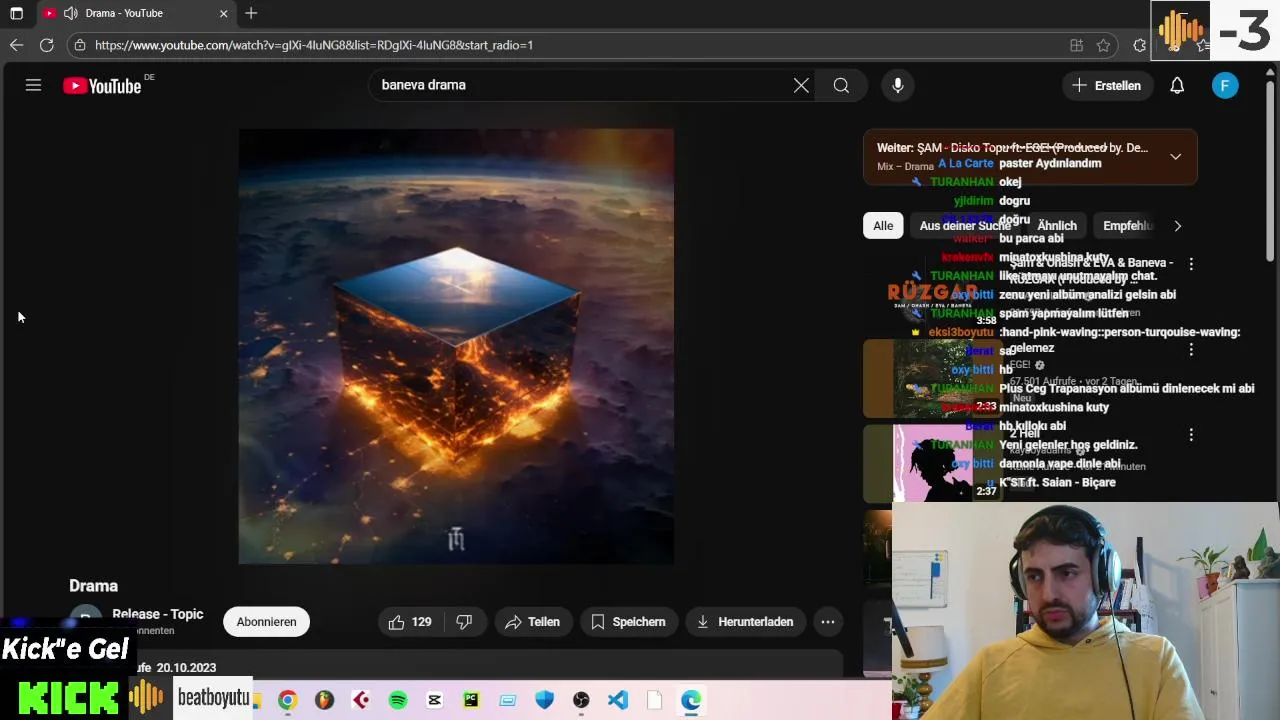This screenshot has height=720, width=1280.
Task: Launch FL Studio from the taskbar
Action: pyautogui.click(x=324, y=700)
